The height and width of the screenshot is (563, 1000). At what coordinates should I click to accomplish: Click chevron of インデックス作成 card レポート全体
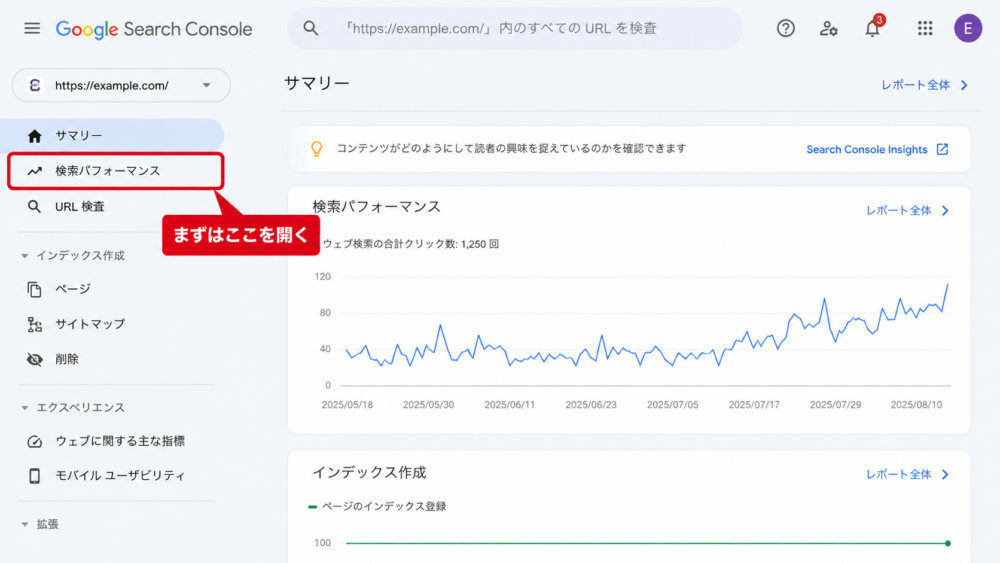coord(945,474)
